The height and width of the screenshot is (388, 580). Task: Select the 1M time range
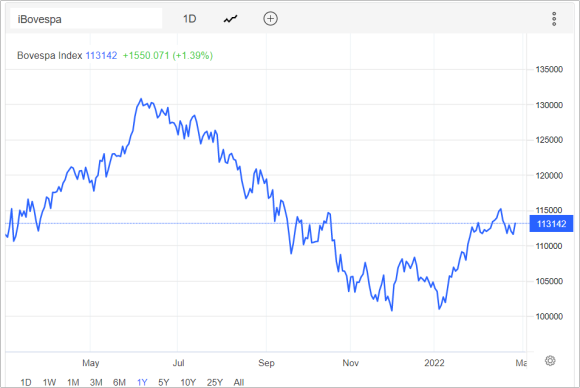coord(73,382)
